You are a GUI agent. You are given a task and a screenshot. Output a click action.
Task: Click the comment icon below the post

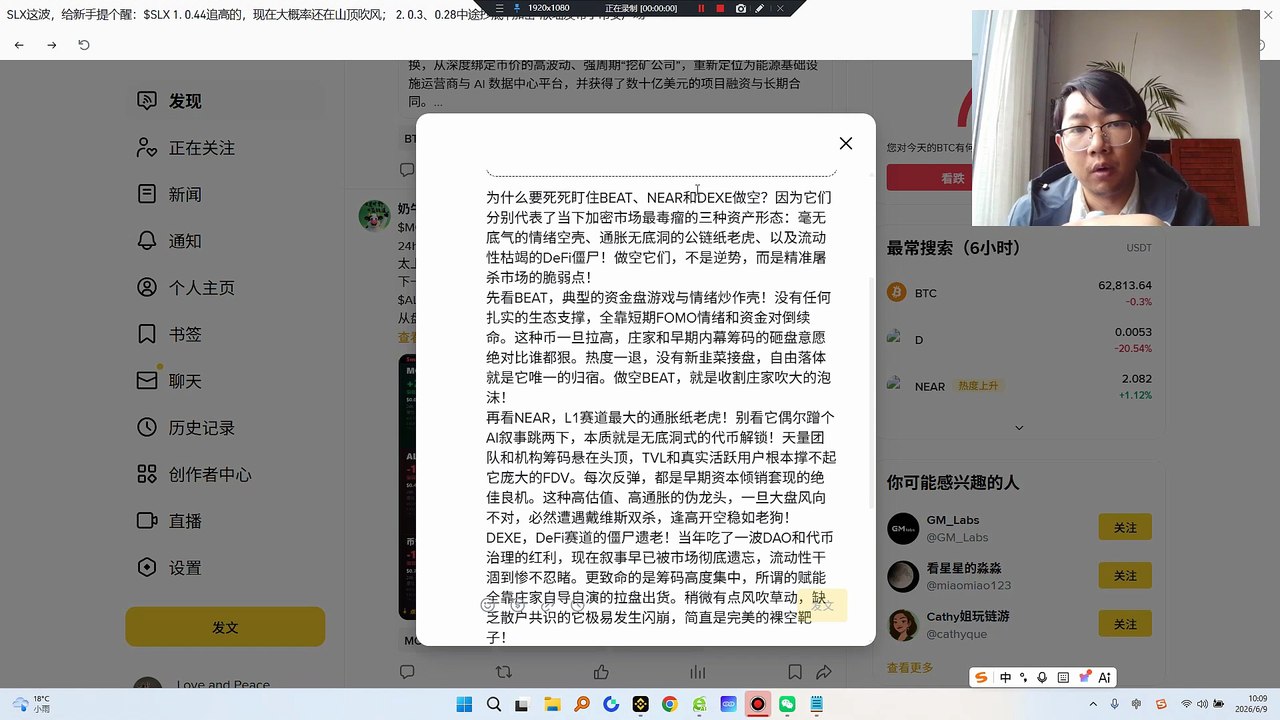coord(407,673)
